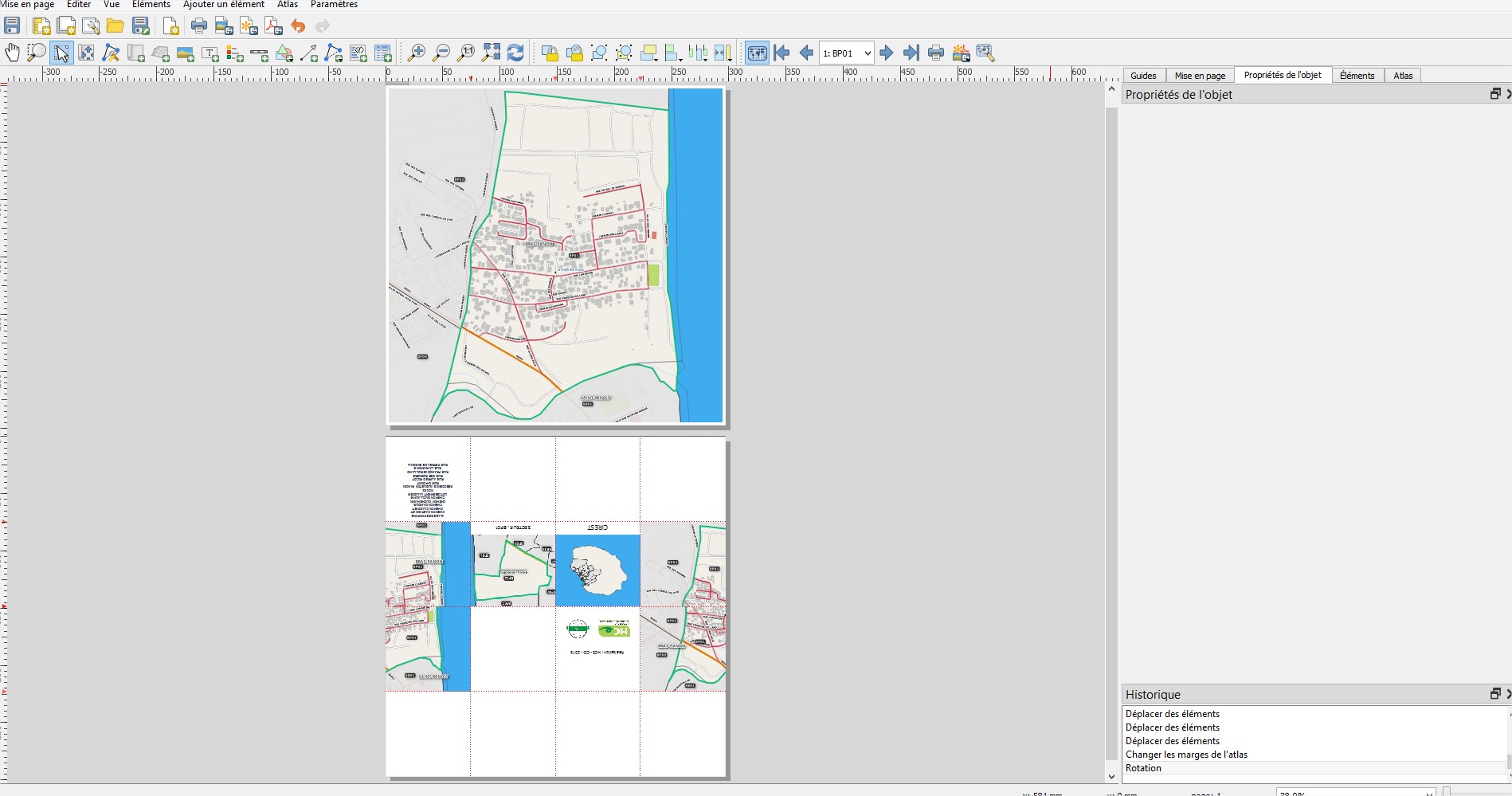Image resolution: width=1512 pixels, height=796 pixels.
Task: Click the Add Legend tool
Action: [x=235, y=53]
